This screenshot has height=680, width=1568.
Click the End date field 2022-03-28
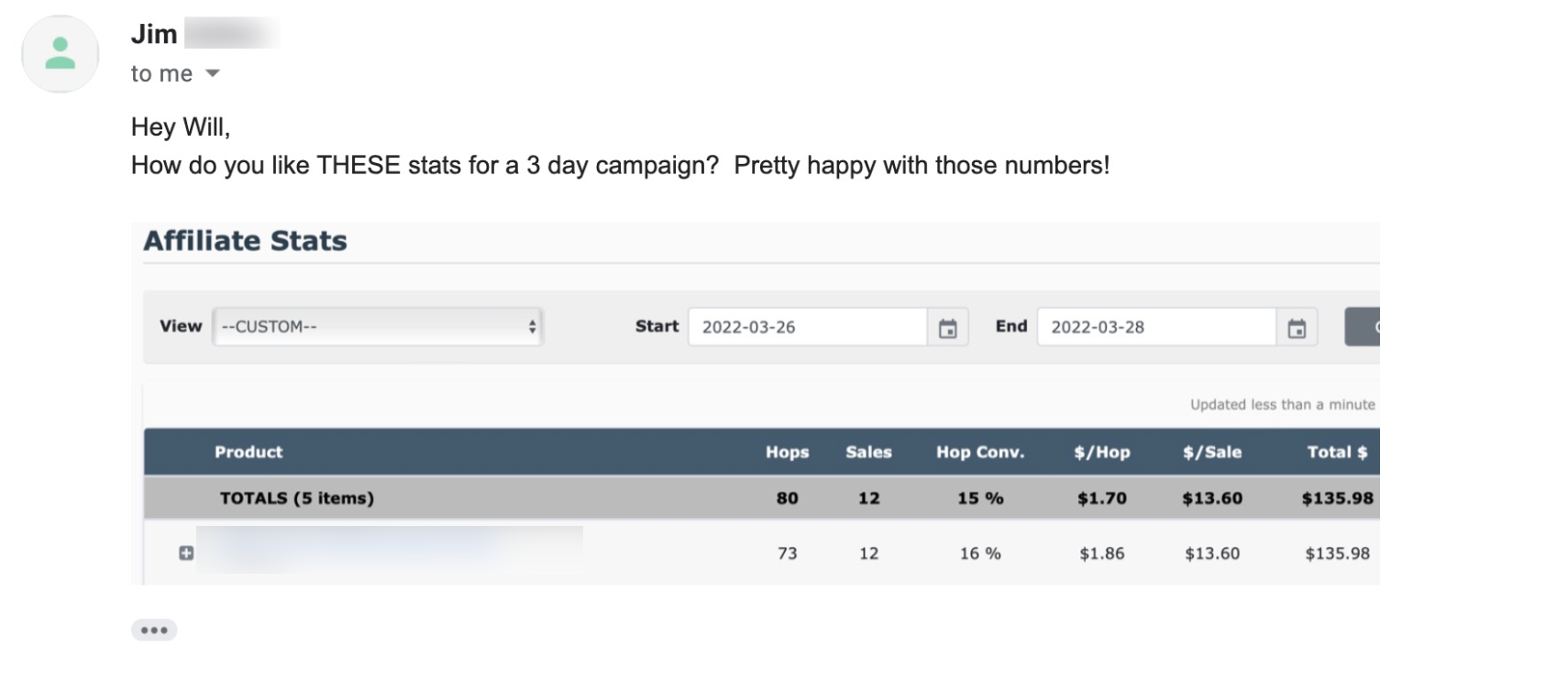point(1156,327)
